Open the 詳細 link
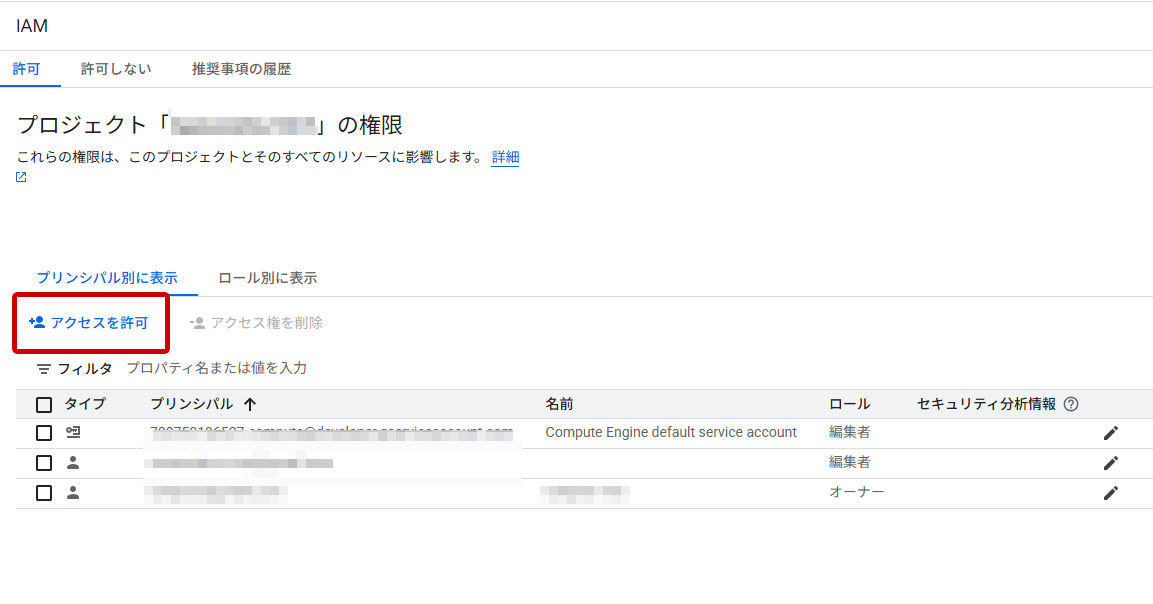The image size is (1153, 604). (x=505, y=157)
